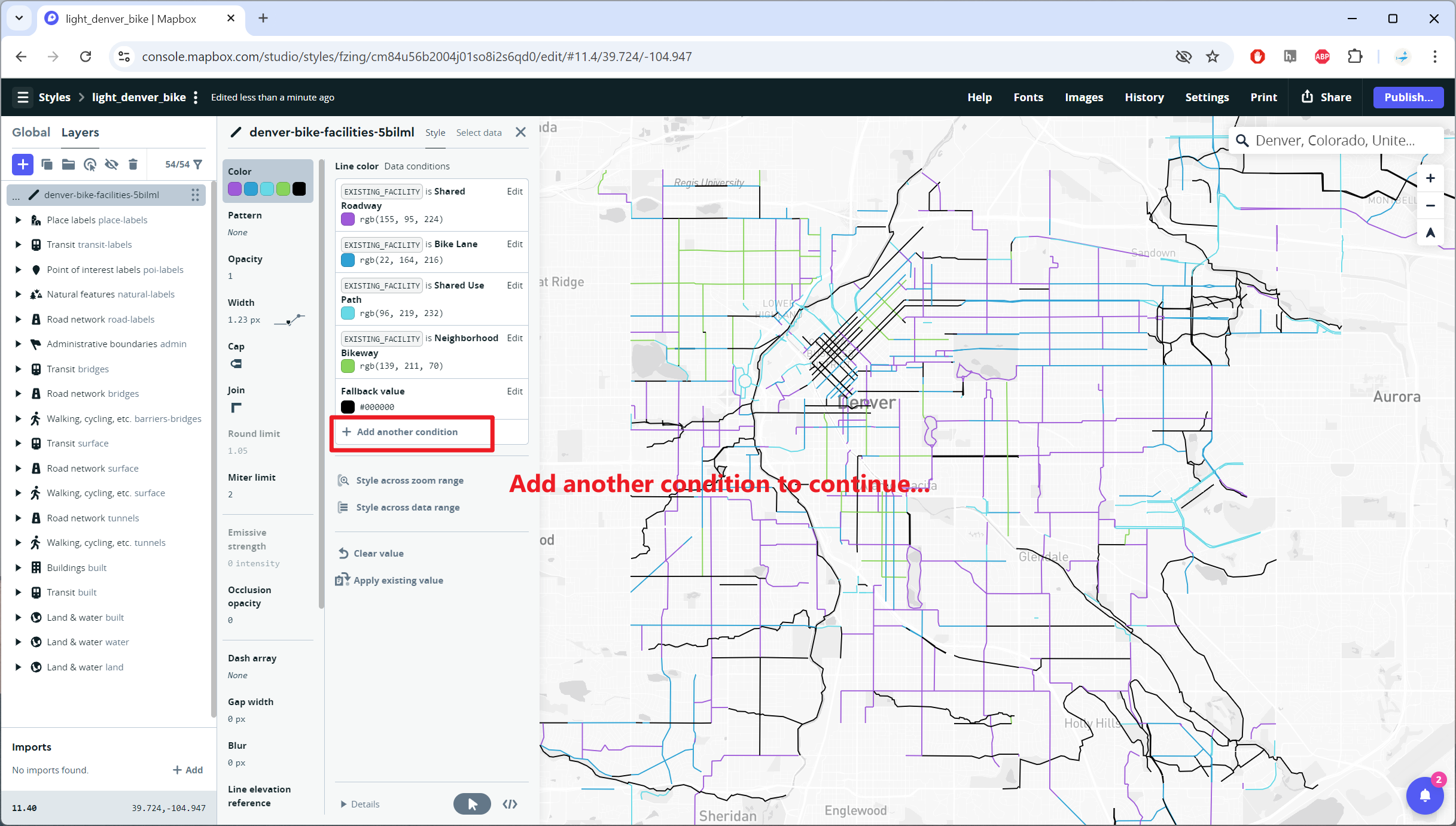Click the pencil rename icon beside layer title
Screen dimensions: 1456x826
pos(236,132)
